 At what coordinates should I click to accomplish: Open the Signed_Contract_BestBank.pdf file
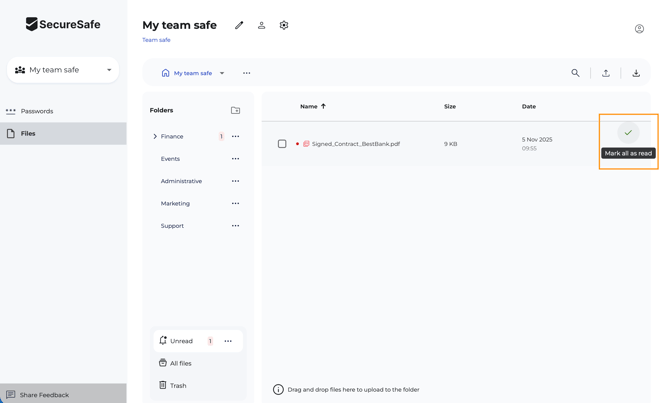(355, 144)
